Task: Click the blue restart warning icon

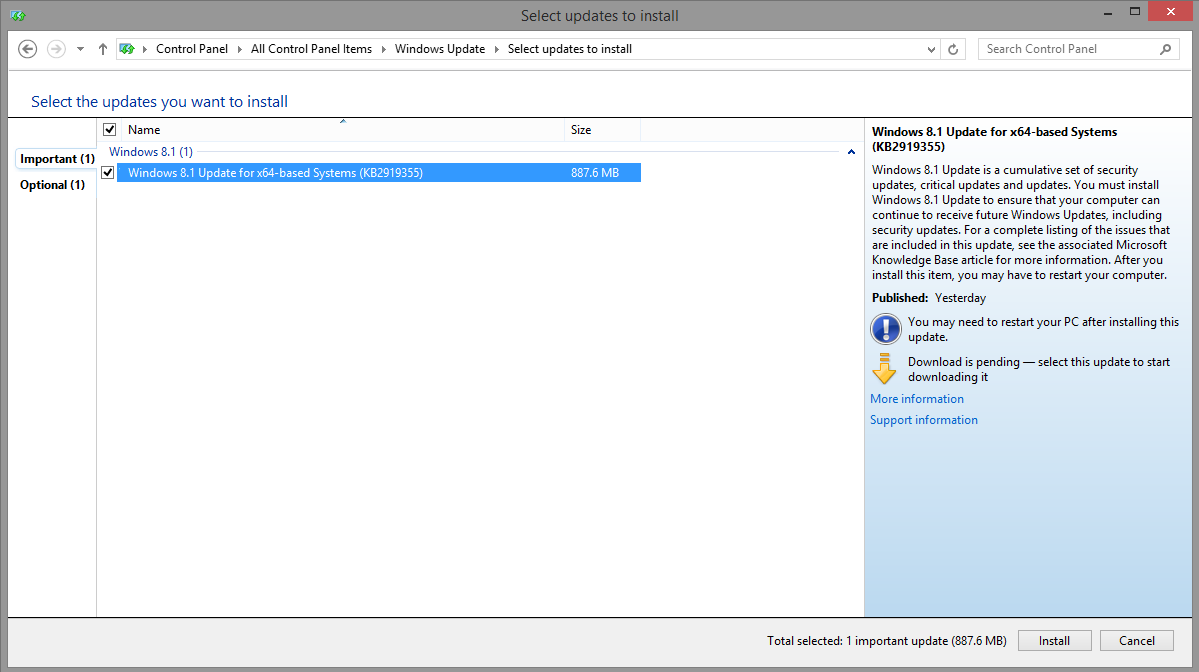Action: click(885, 330)
